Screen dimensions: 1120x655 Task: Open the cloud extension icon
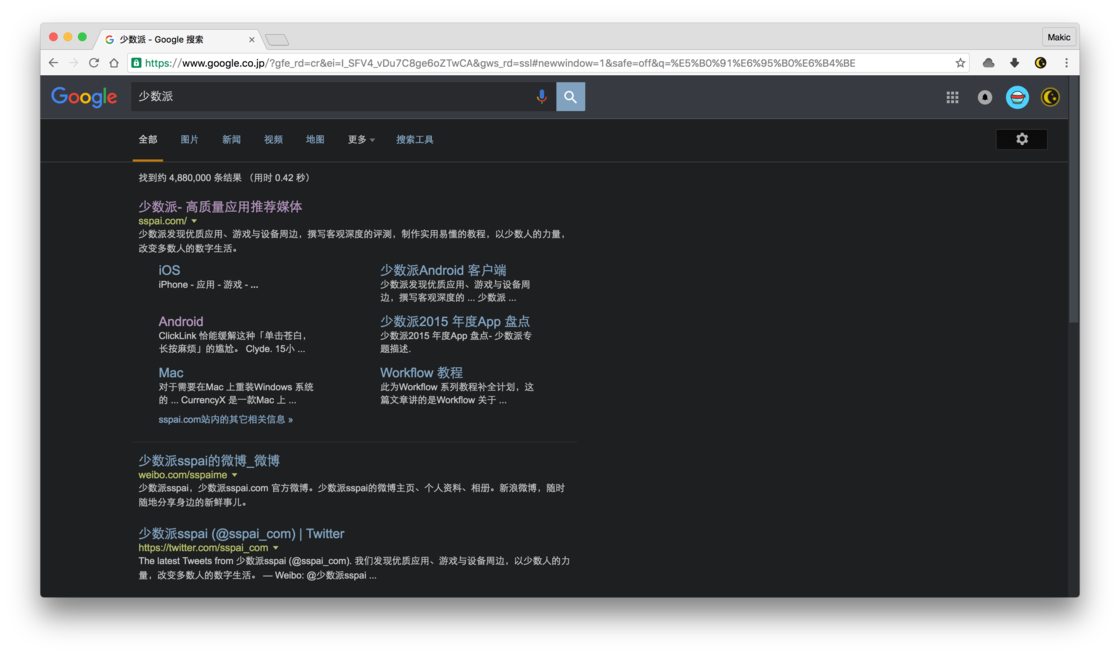tap(989, 63)
